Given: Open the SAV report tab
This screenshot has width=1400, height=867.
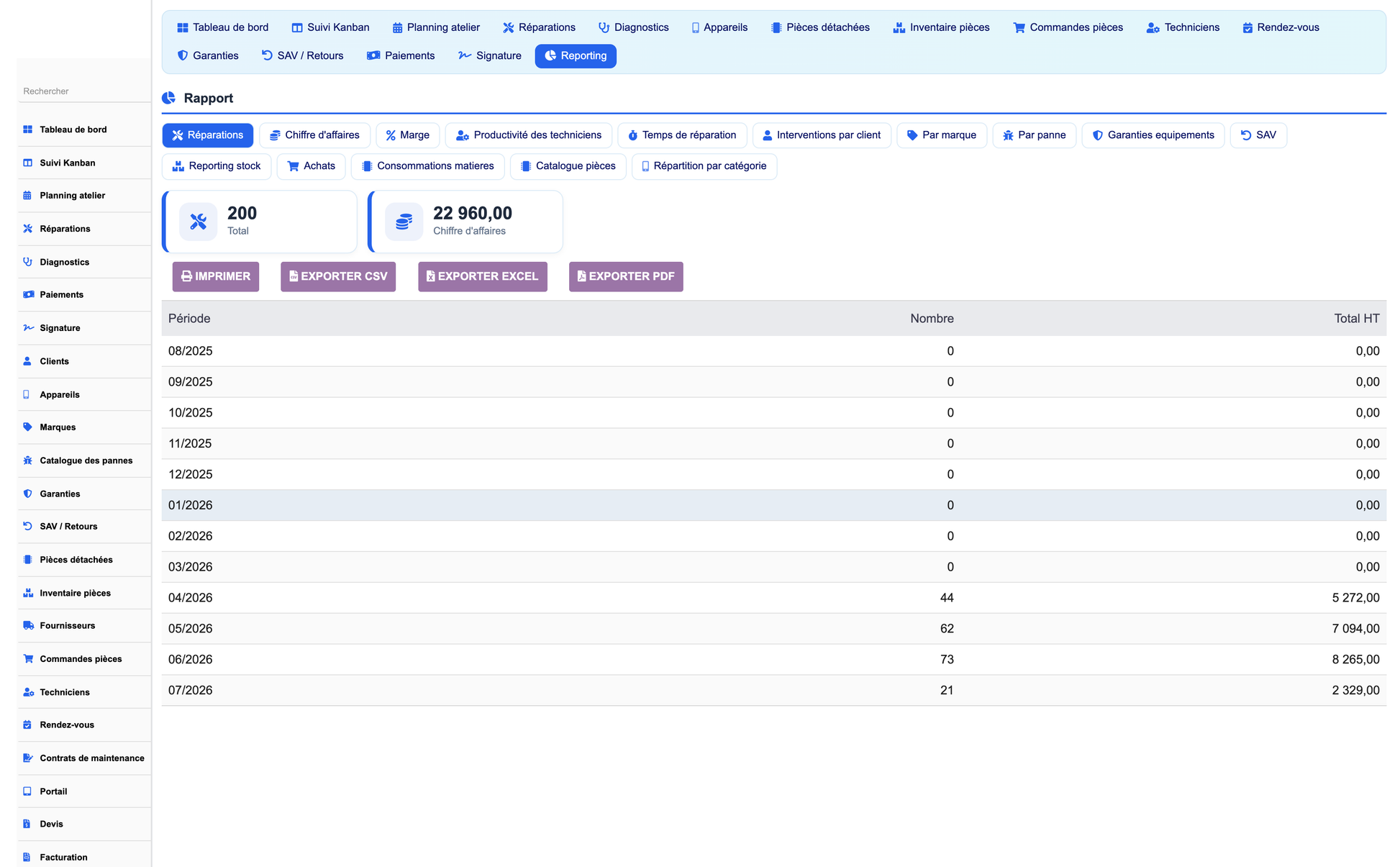Looking at the screenshot, I should pyautogui.click(x=1258, y=135).
